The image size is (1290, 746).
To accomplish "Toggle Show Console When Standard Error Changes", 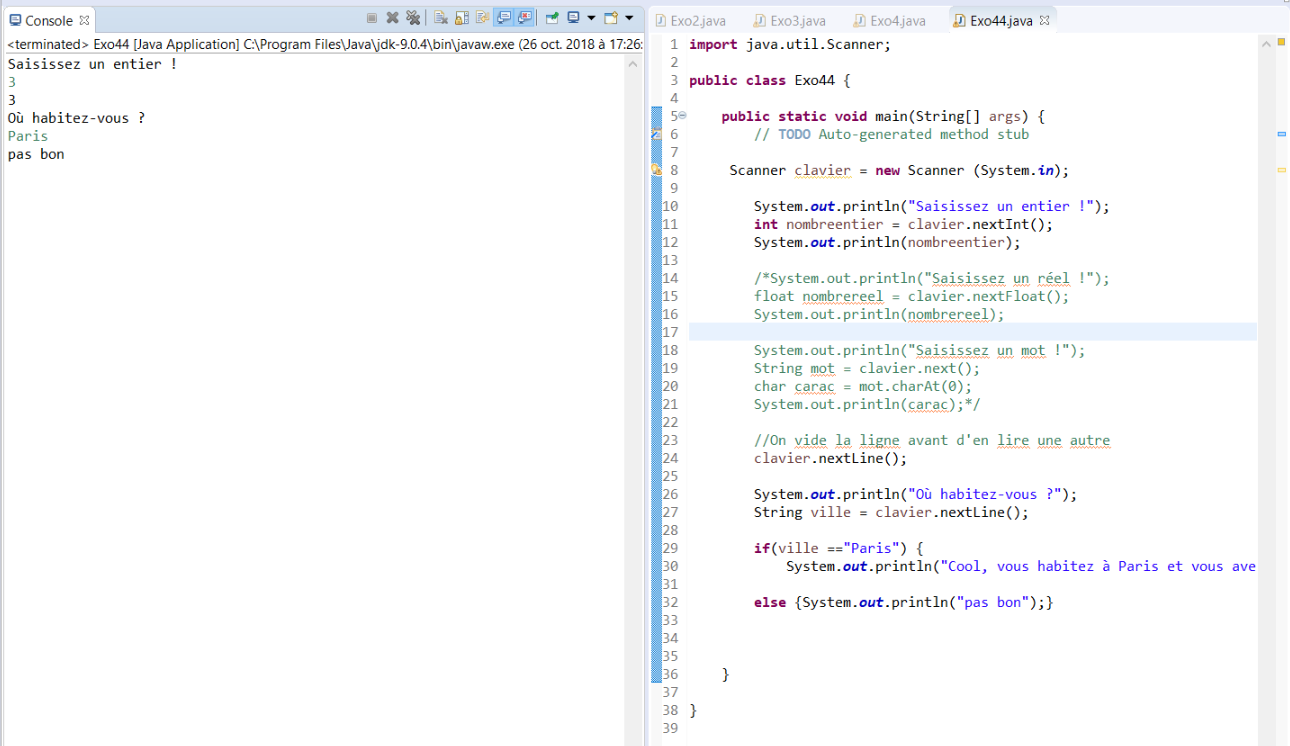I will coord(524,18).
